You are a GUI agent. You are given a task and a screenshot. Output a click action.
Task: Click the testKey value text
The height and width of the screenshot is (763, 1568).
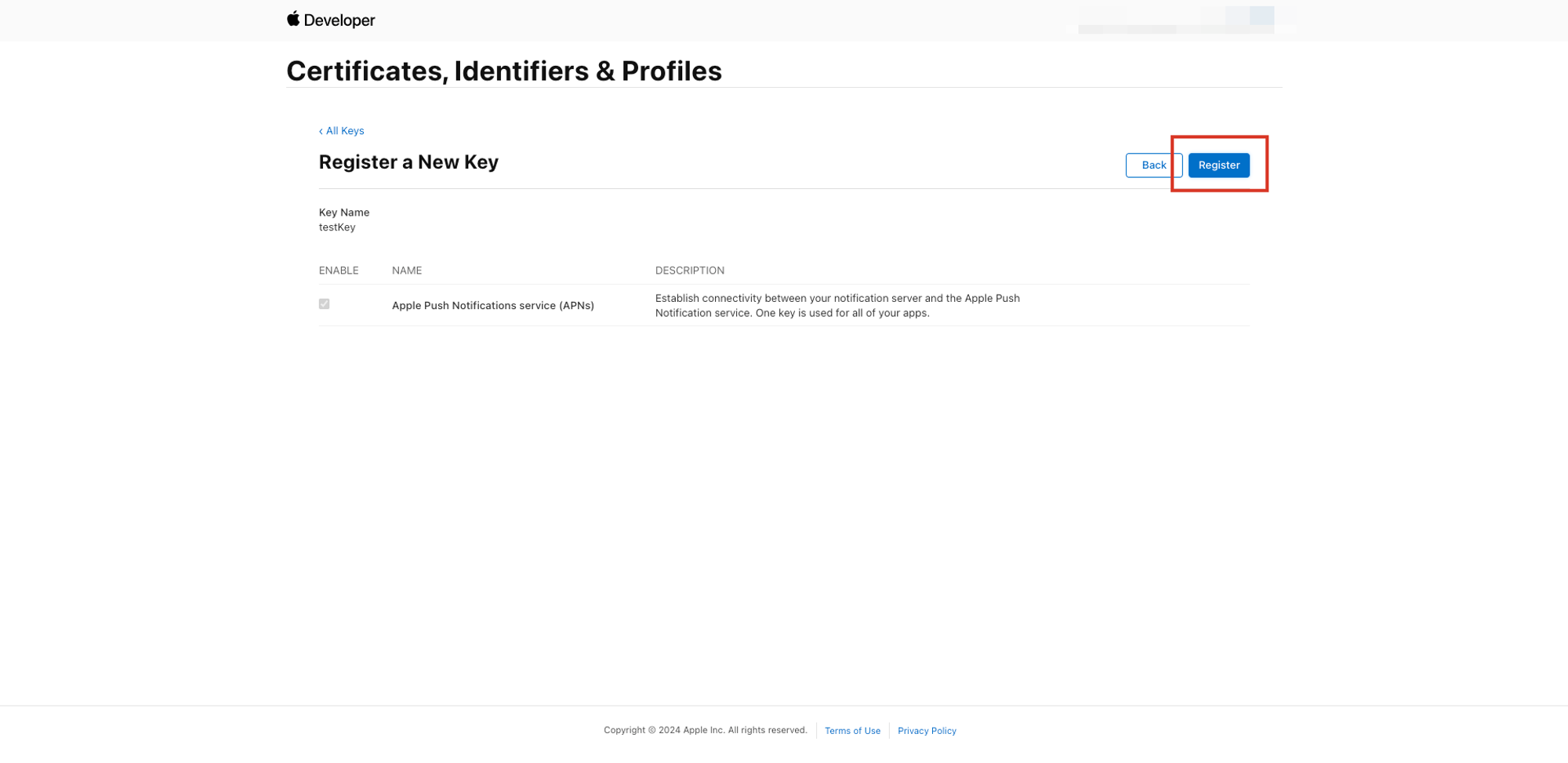pos(337,227)
